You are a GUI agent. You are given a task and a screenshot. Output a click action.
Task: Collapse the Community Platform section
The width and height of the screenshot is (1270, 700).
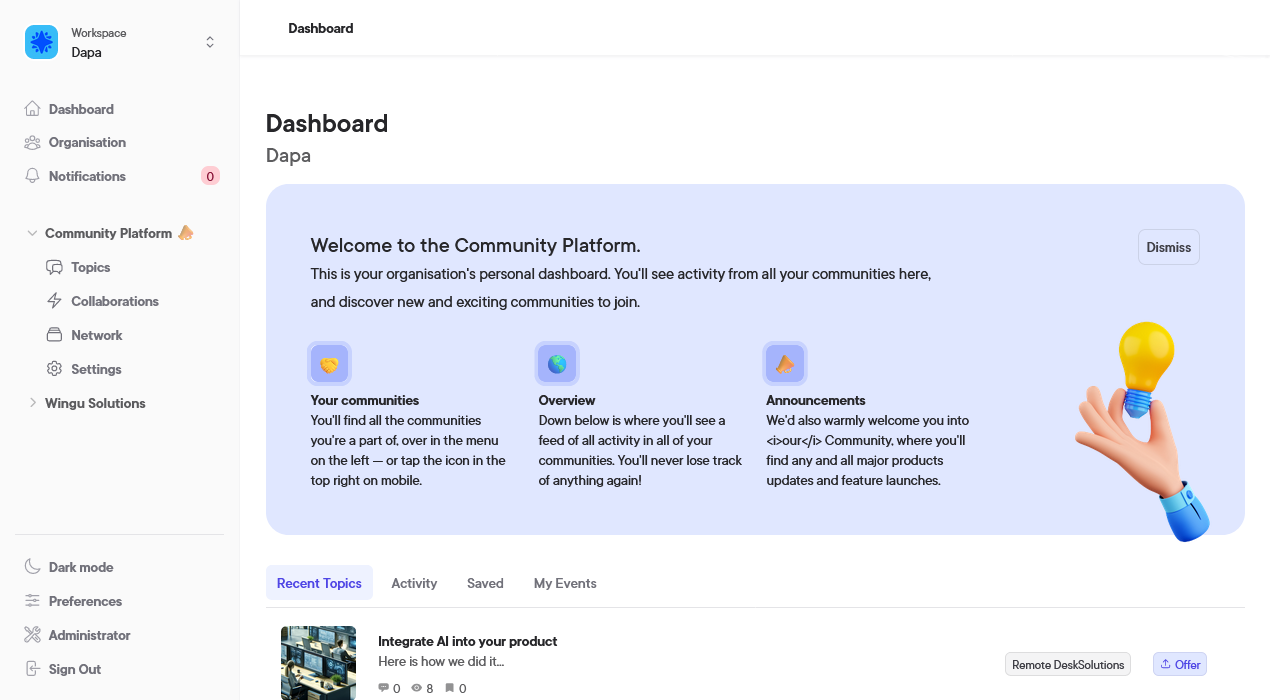tap(33, 233)
